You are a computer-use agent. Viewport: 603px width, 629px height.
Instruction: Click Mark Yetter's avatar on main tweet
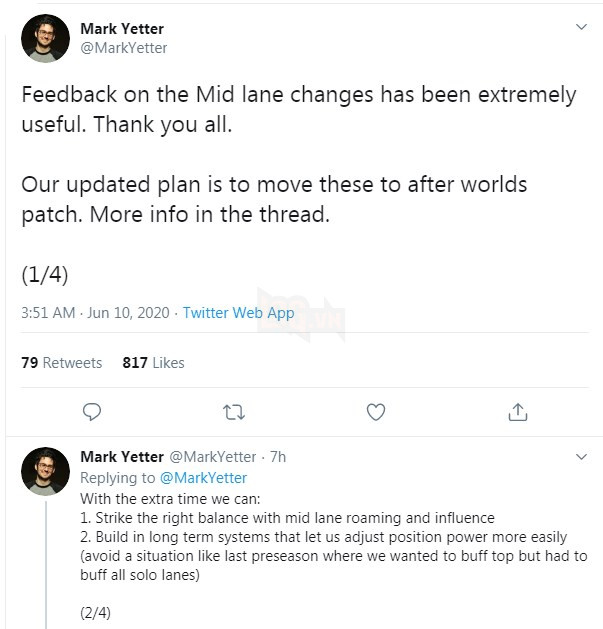(x=45, y=39)
